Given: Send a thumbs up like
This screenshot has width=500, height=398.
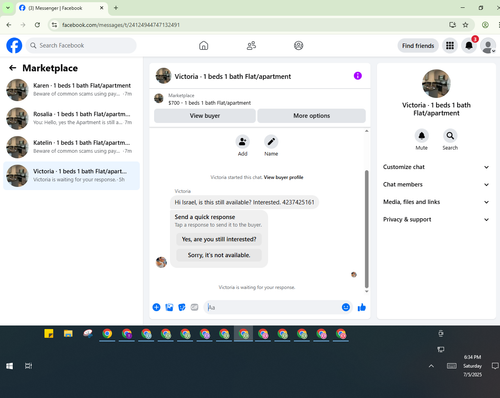Looking at the screenshot, I should 362,307.
